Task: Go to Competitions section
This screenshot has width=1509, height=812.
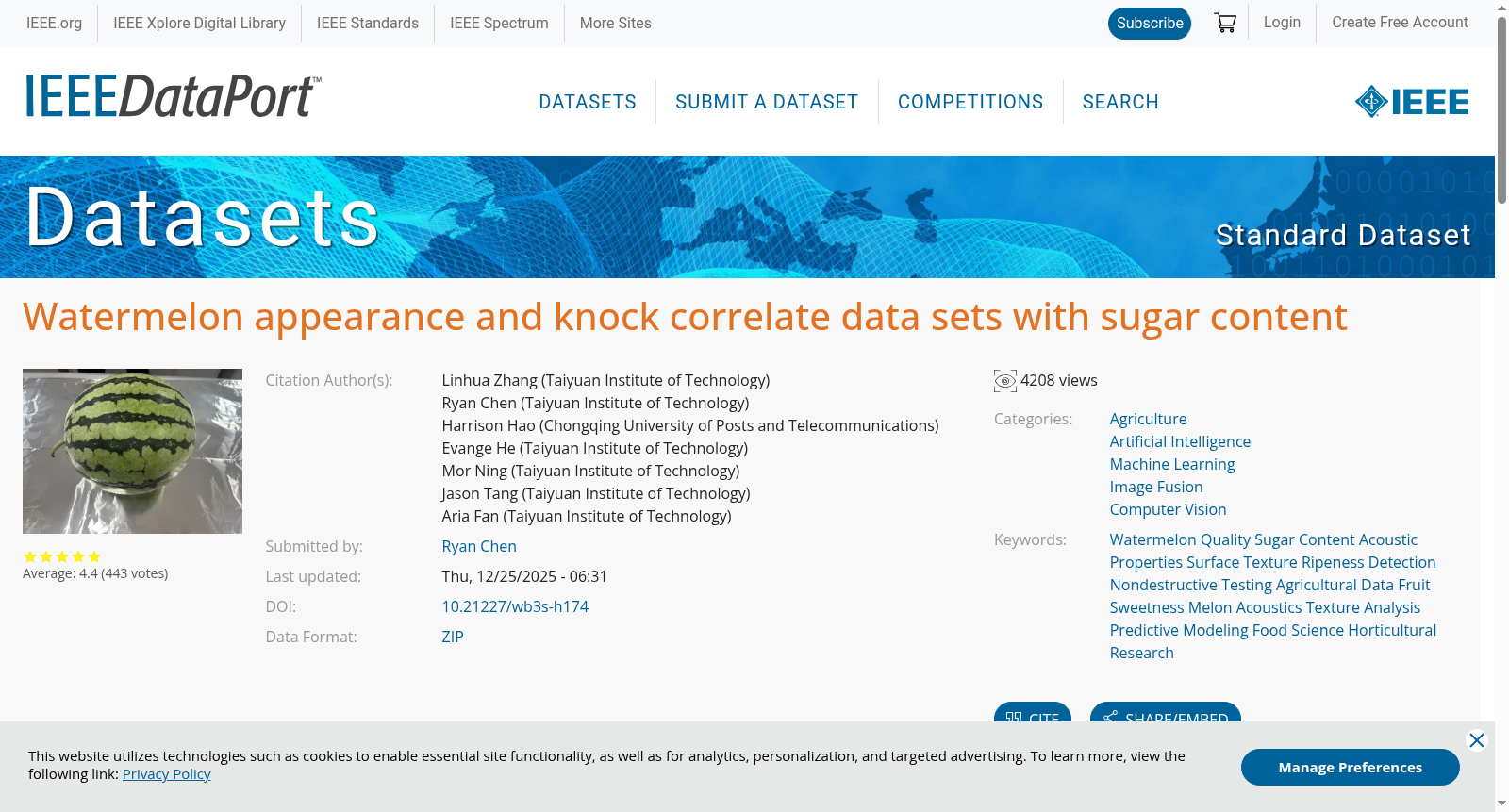Action: point(970,102)
